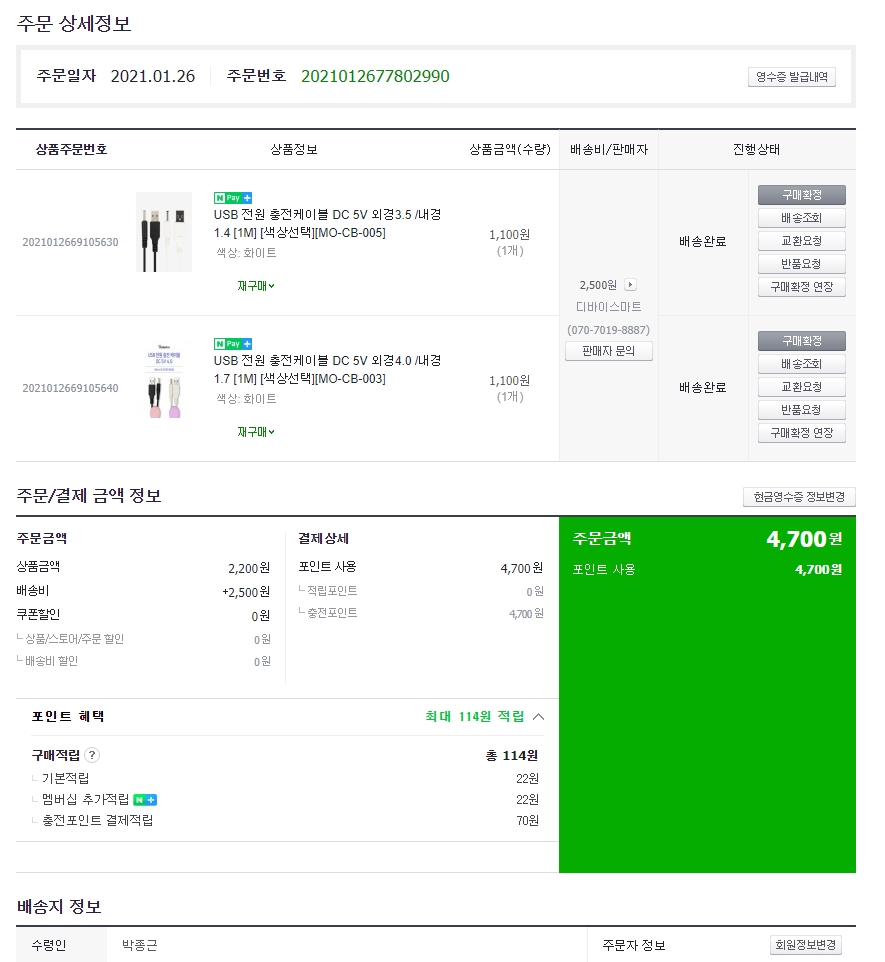
Task: Click the help icon next to 구매적립
Action: click(x=92, y=756)
